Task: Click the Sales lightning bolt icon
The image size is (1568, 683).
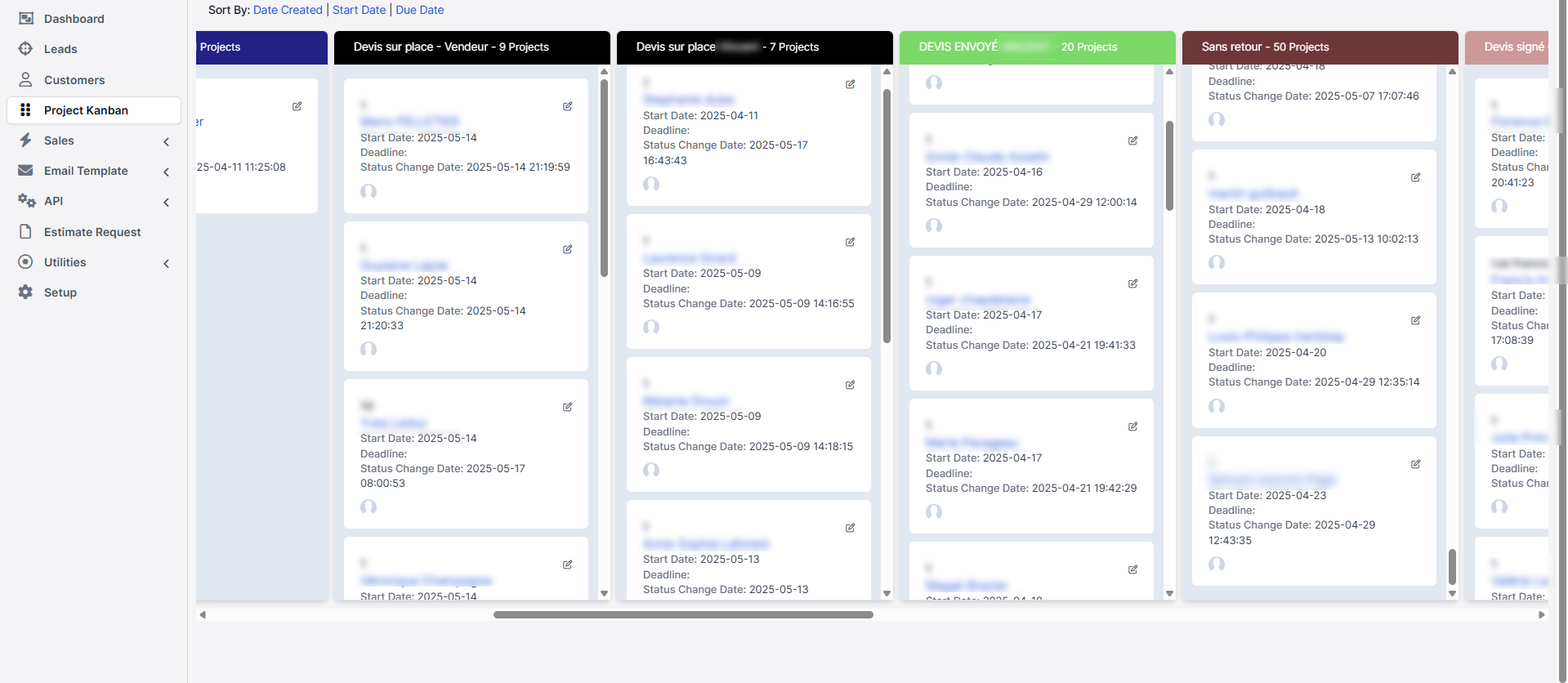Action: click(x=26, y=140)
